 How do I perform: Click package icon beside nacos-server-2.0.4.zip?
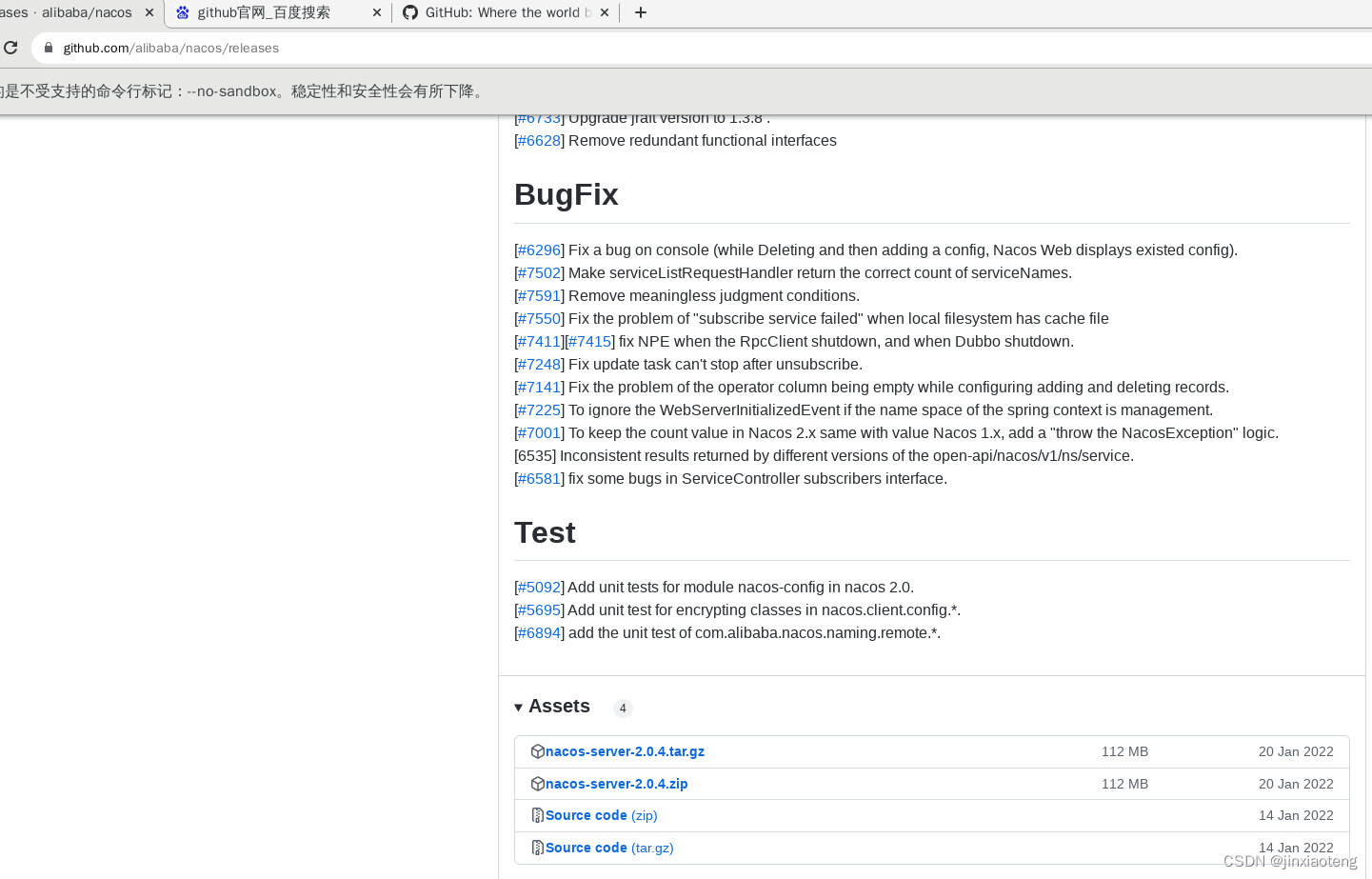[x=538, y=784]
